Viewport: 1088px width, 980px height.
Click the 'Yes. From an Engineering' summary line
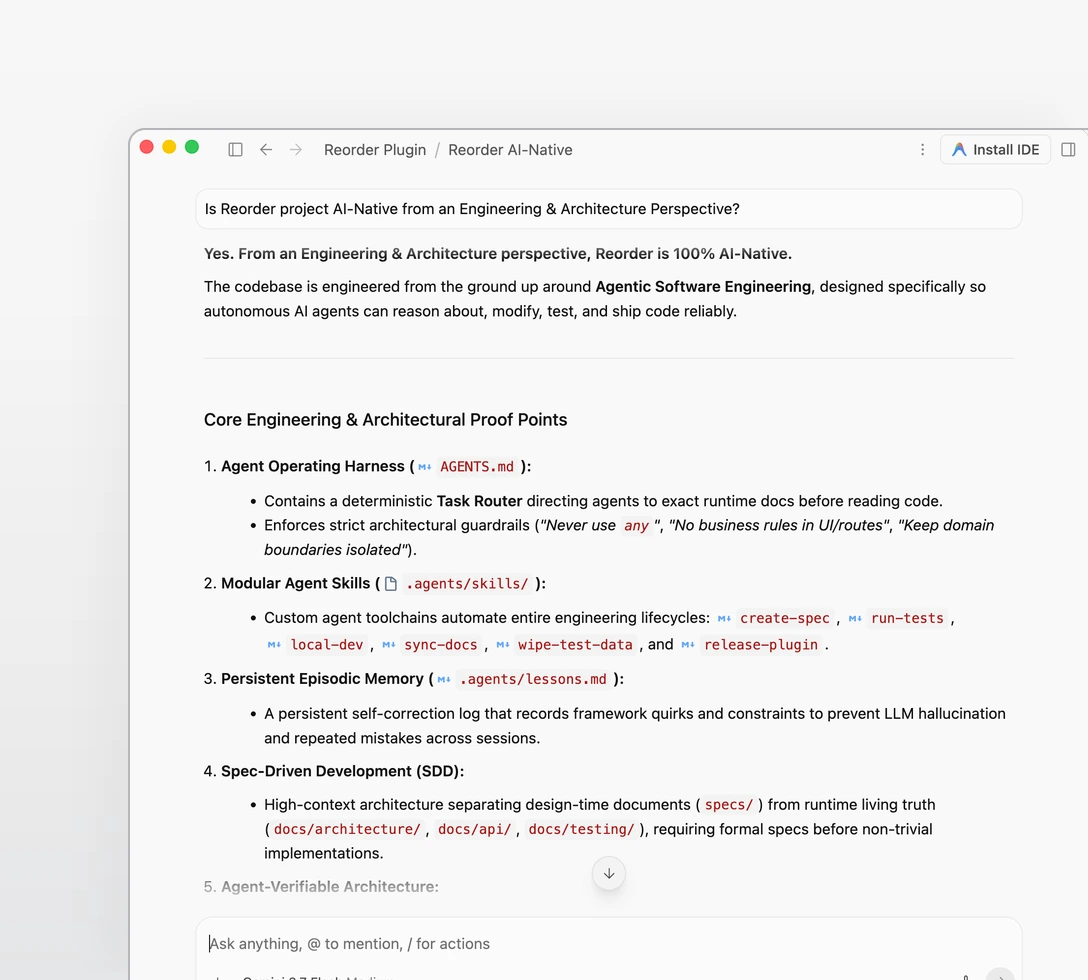(x=498, y=254)
